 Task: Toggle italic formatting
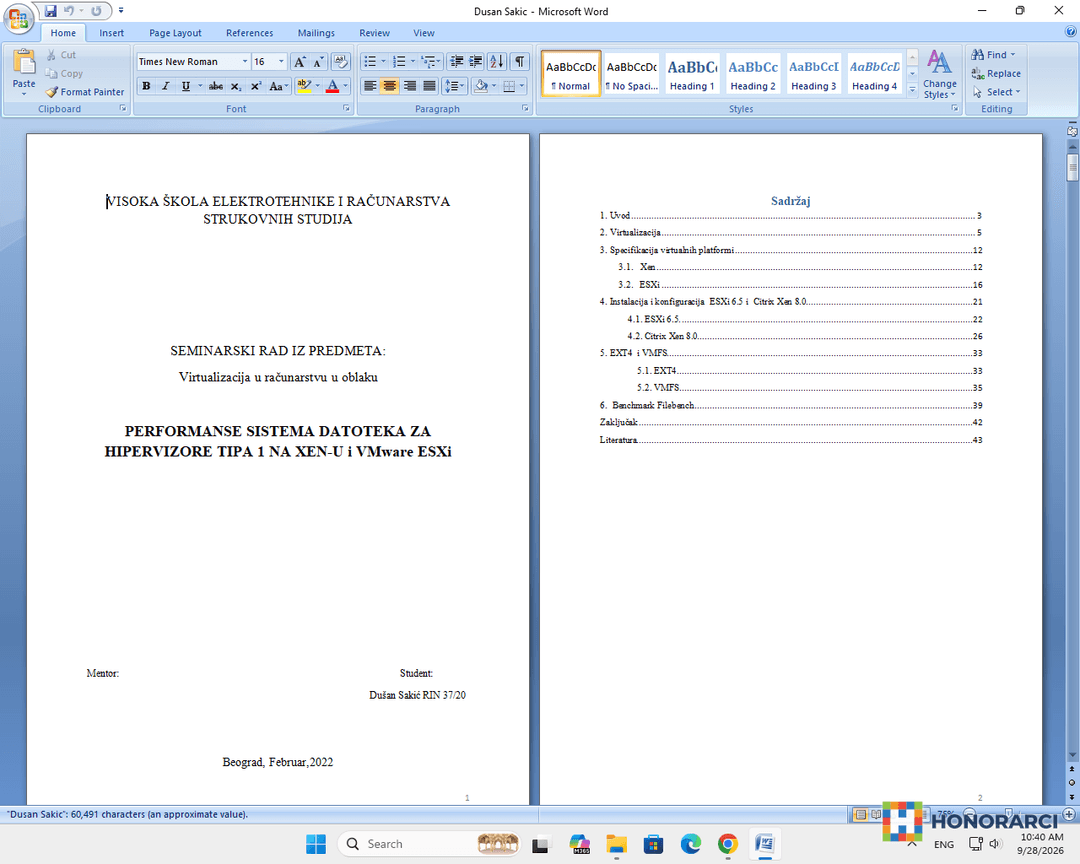point(165,86)
